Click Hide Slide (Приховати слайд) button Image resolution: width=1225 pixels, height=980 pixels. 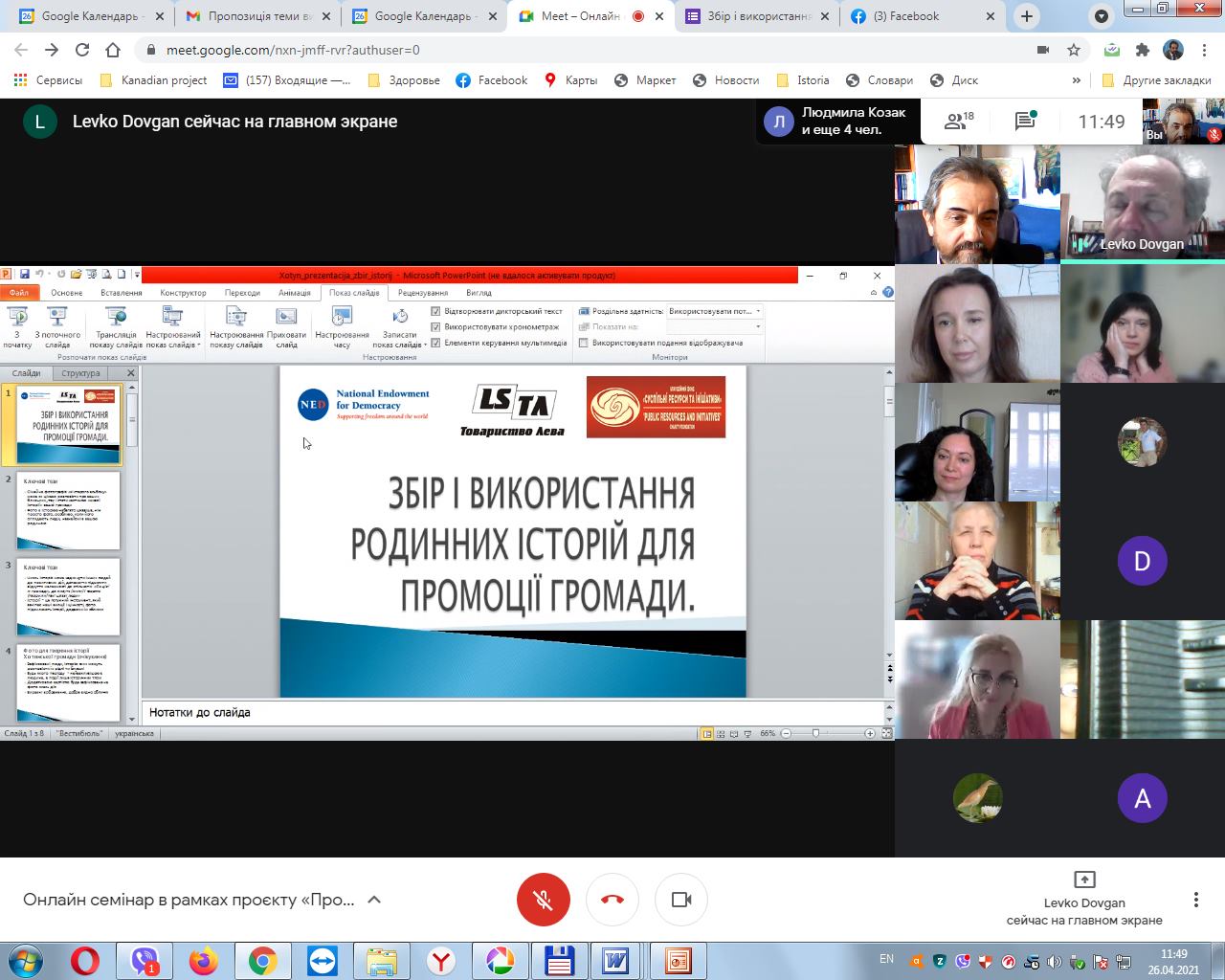coord(286,327)
